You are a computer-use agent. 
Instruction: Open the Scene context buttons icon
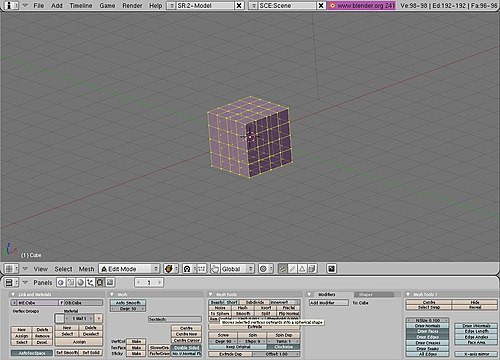[x=110, y=283]
